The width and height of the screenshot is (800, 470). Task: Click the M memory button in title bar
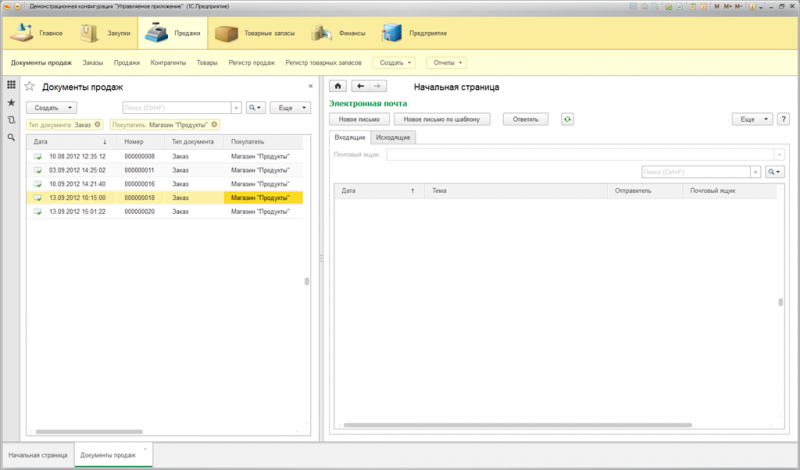coord(717,7)
